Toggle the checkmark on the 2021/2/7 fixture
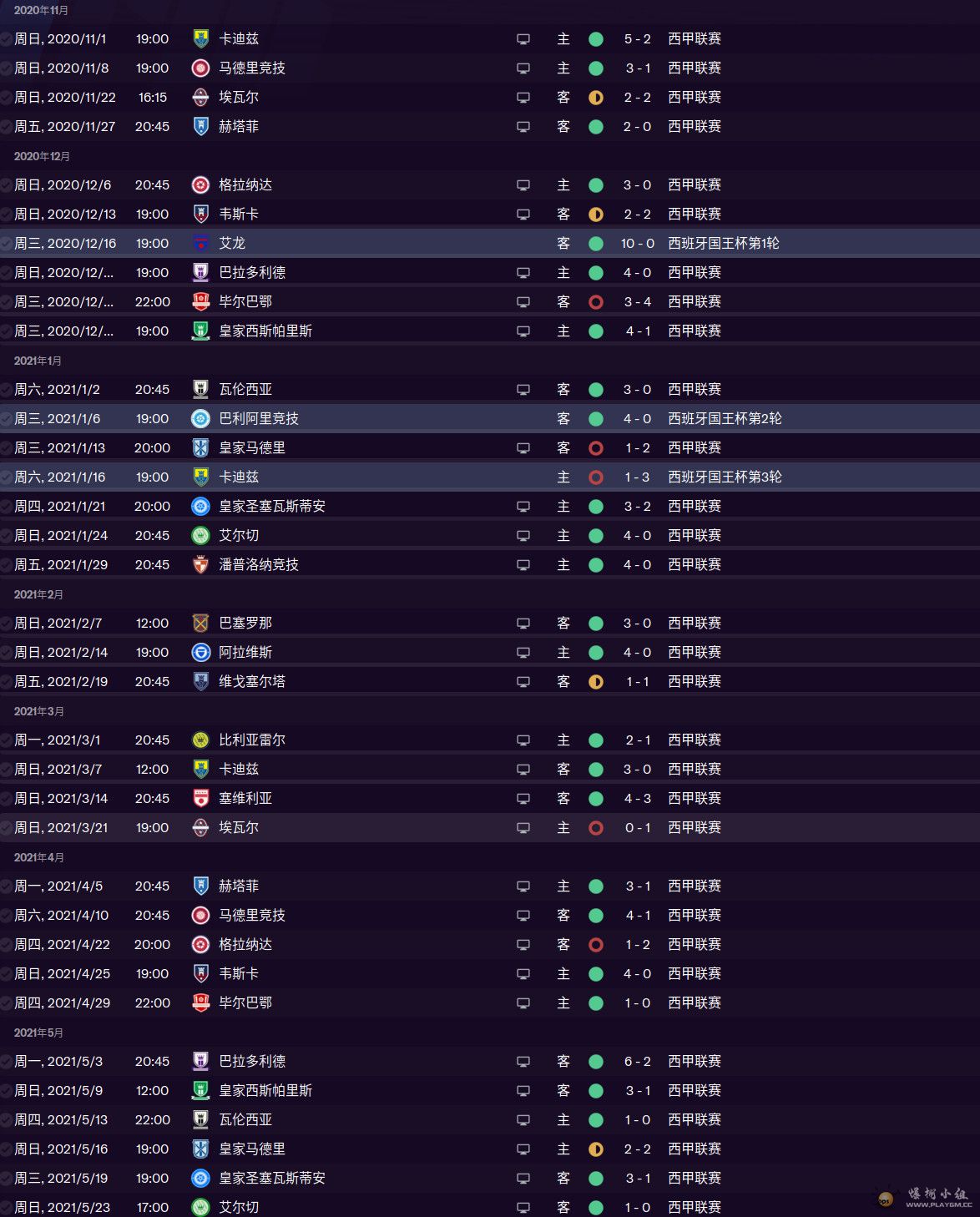The image size is (980, 1217). pos(6,624)
